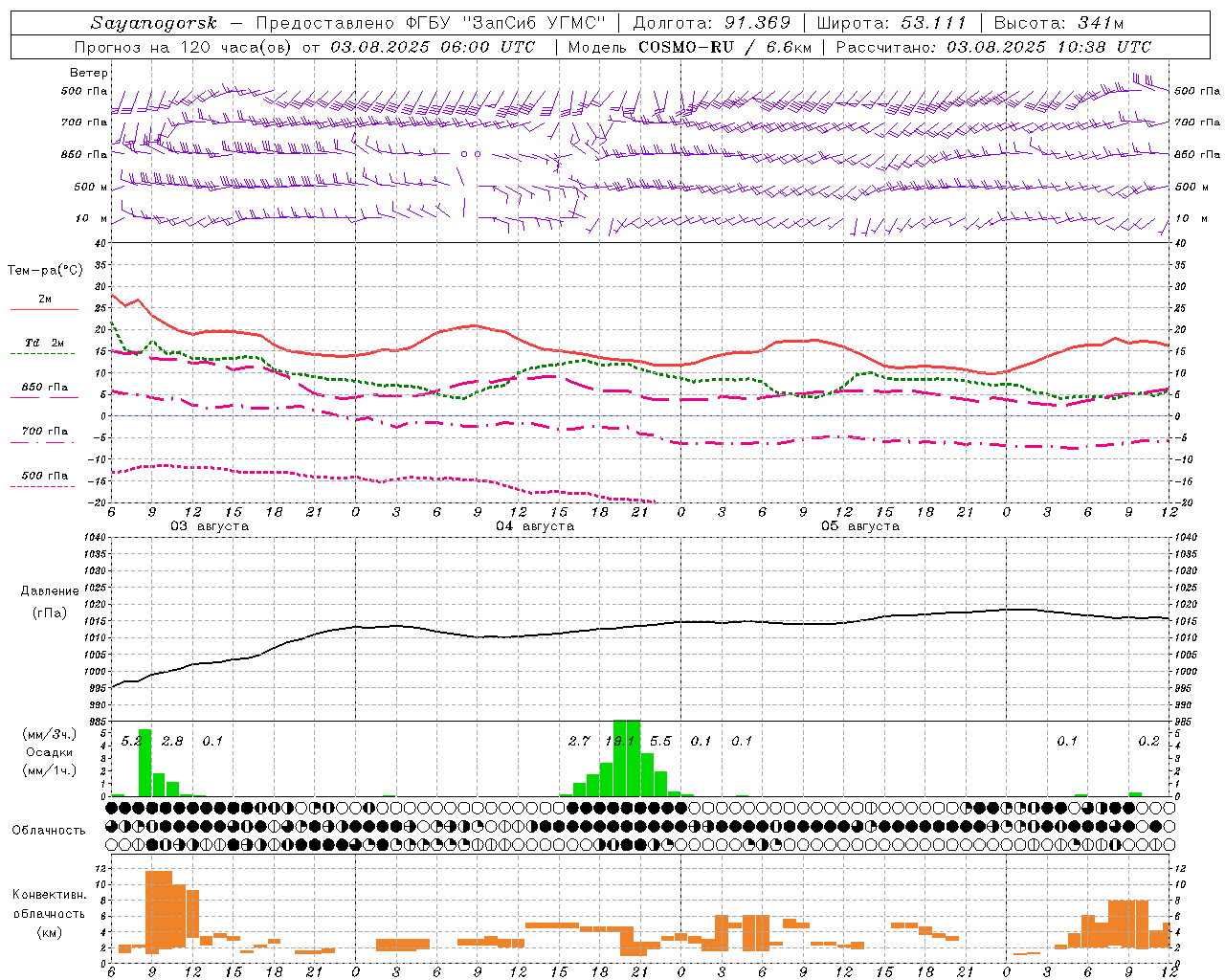Click the 'Тем-ра(°C)' temperature panel label
The height and width of the screenshot is (980, 1225).
45,271
